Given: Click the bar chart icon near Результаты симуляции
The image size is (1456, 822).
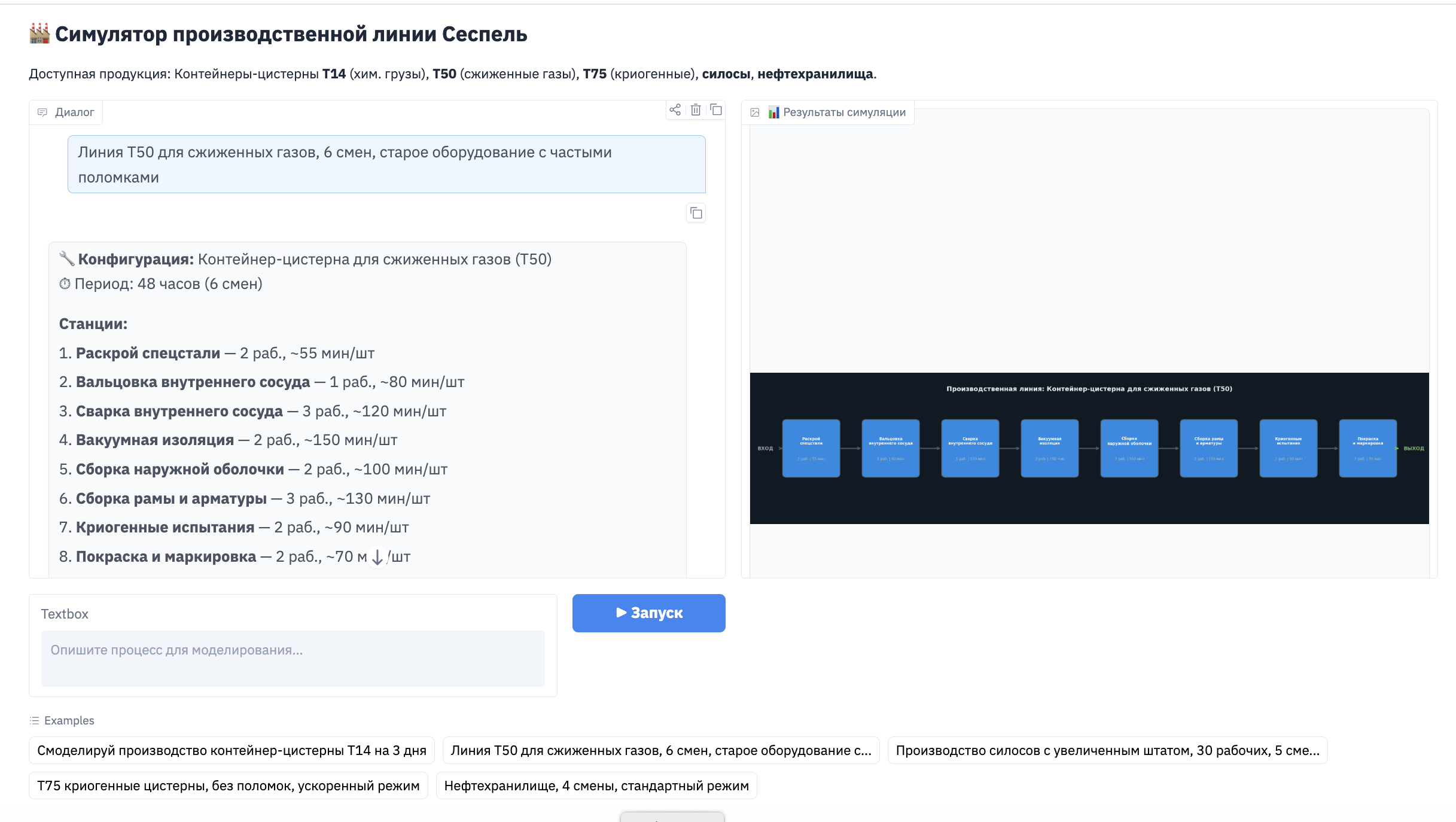Looking at the screenshot, I should (774, 112).
